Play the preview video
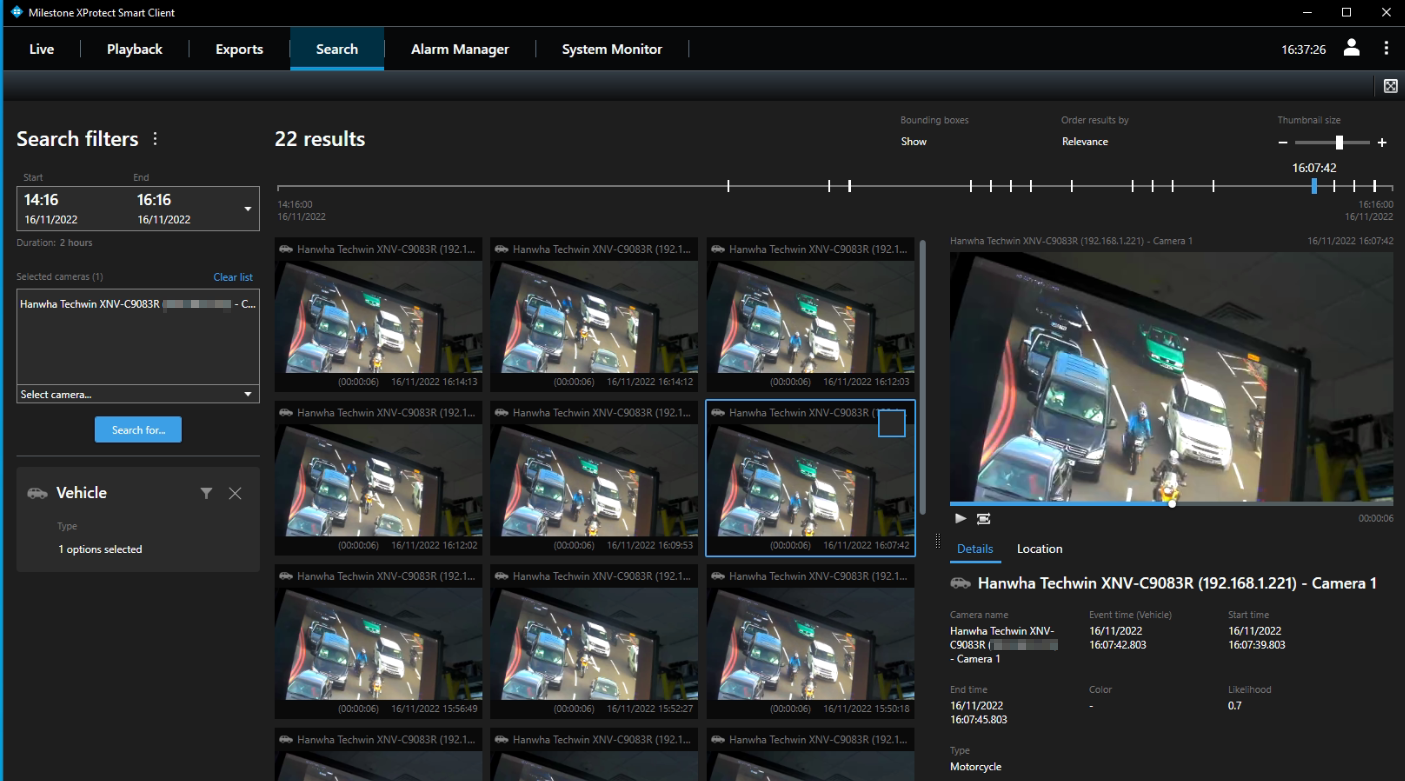This screenshot has width=1405, height=781. (960, 518)
